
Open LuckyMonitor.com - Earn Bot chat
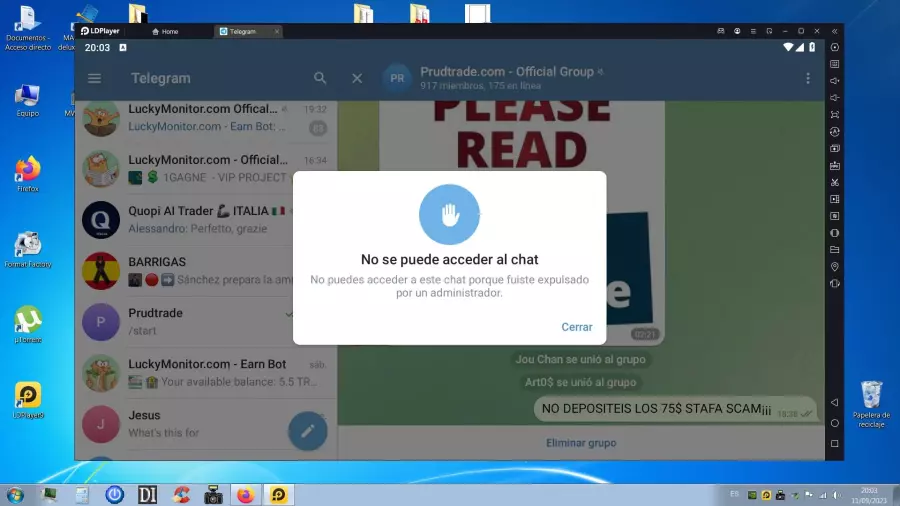[x=205, y=373]
